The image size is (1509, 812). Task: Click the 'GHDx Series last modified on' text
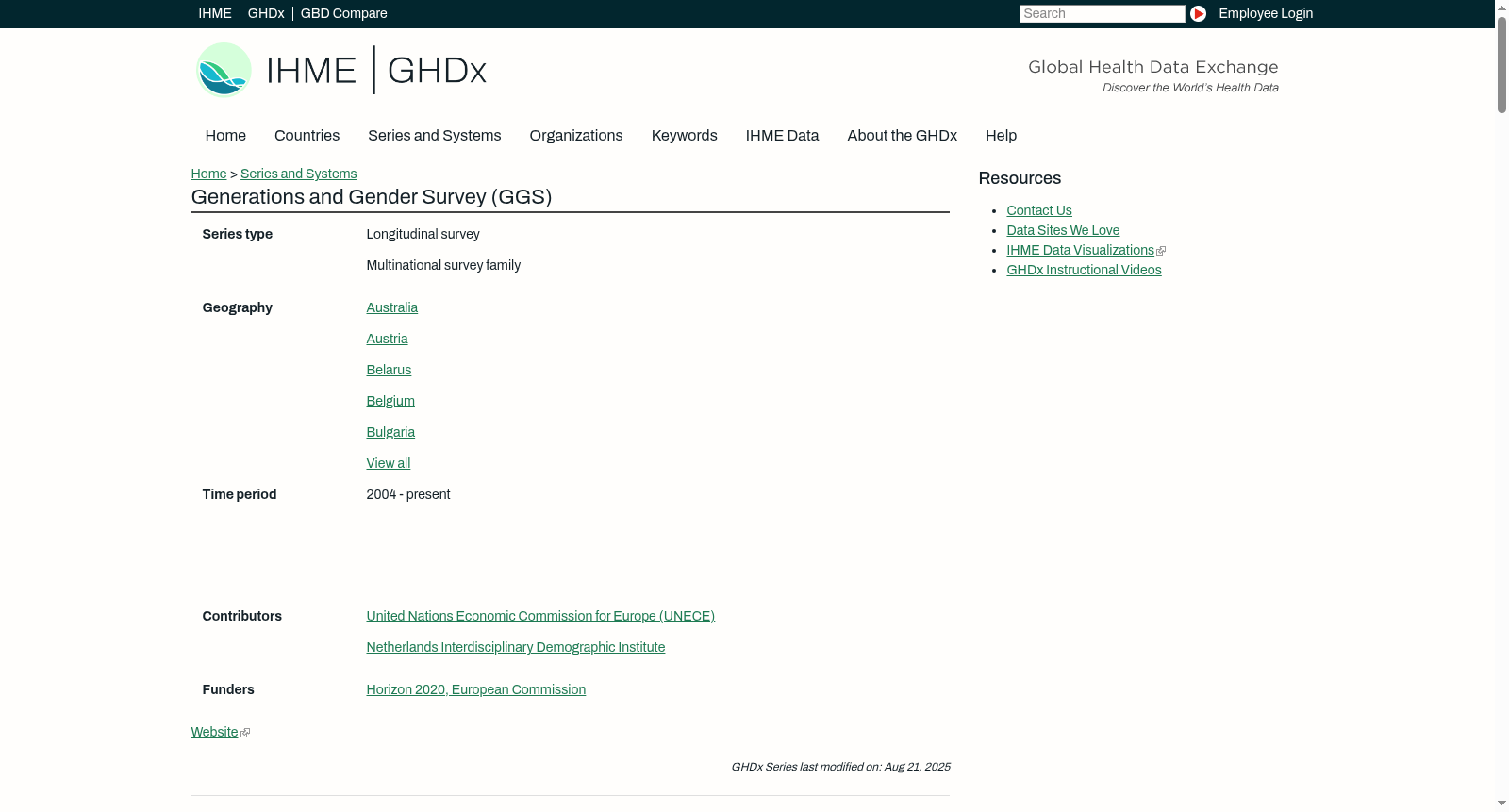point(840,767)
